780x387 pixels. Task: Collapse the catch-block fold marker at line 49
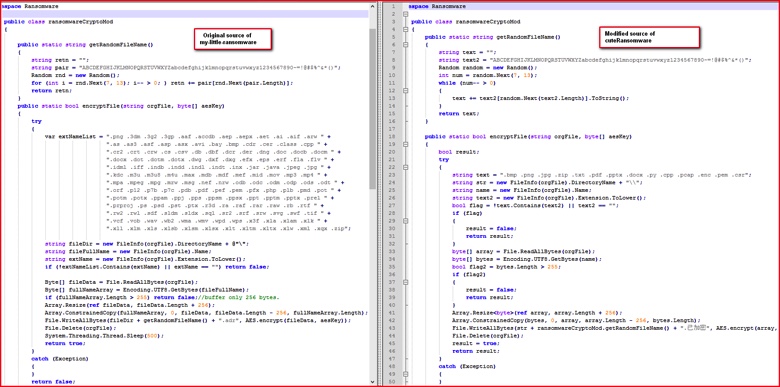coord(405,374)
